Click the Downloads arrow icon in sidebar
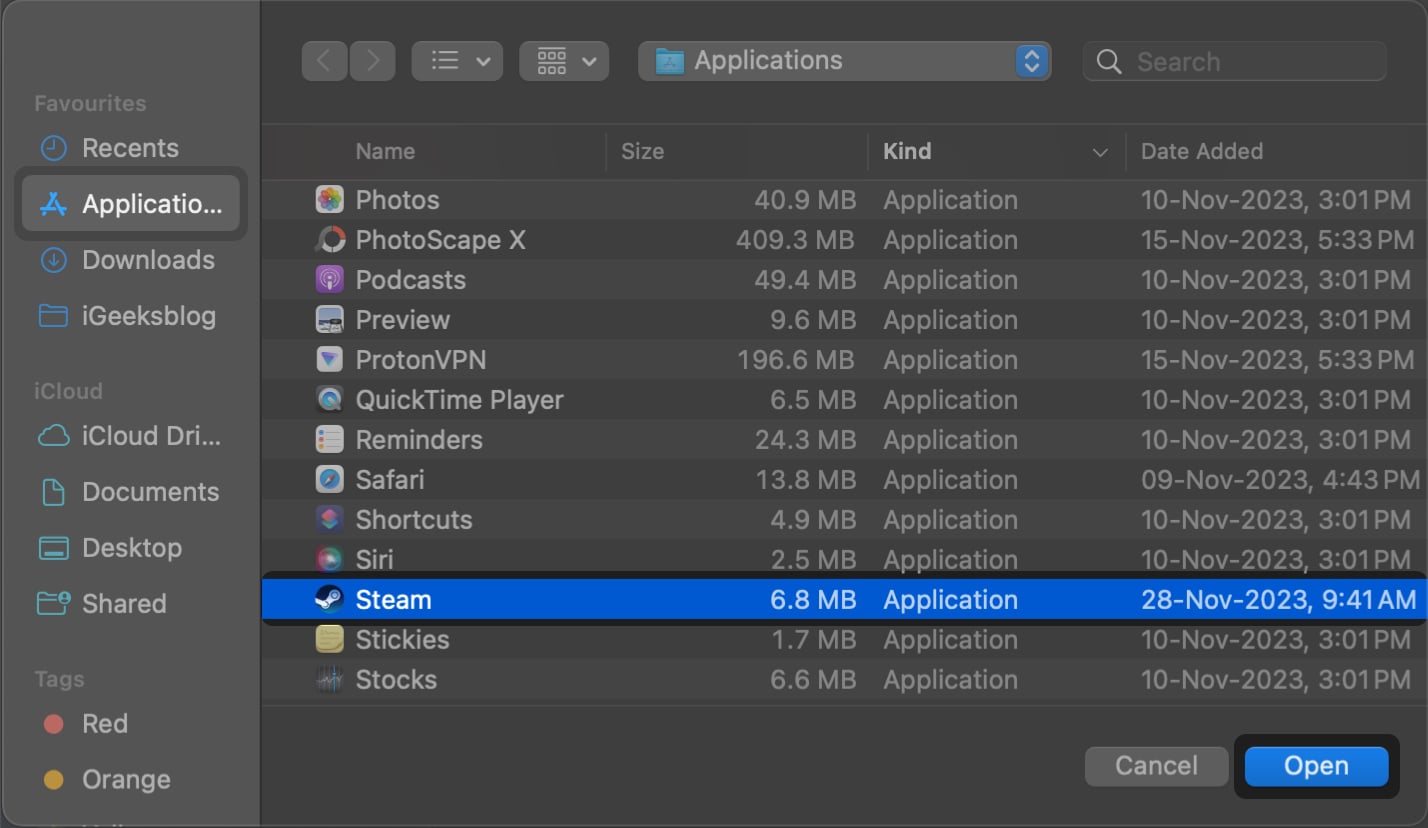The height and width of the screenshot is (828, 1428). tap(53, 260)
